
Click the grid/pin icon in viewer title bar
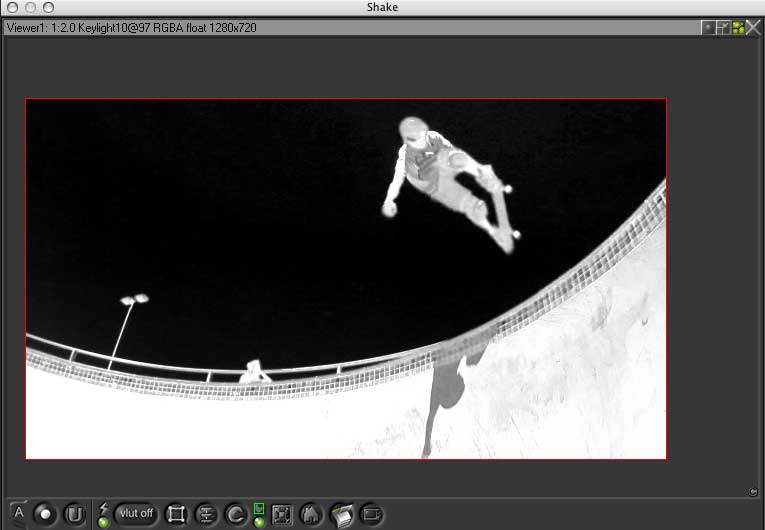723,28
